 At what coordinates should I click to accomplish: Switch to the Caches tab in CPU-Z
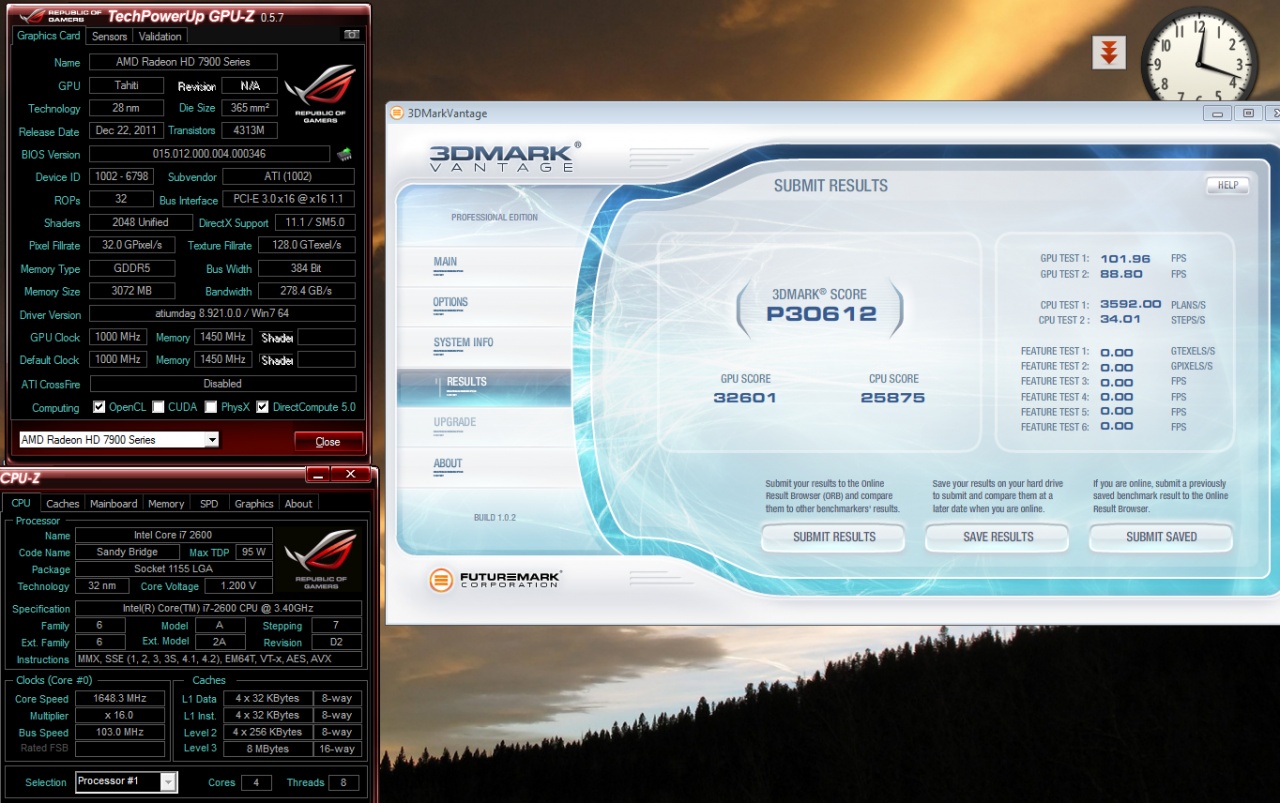point(63,504)
